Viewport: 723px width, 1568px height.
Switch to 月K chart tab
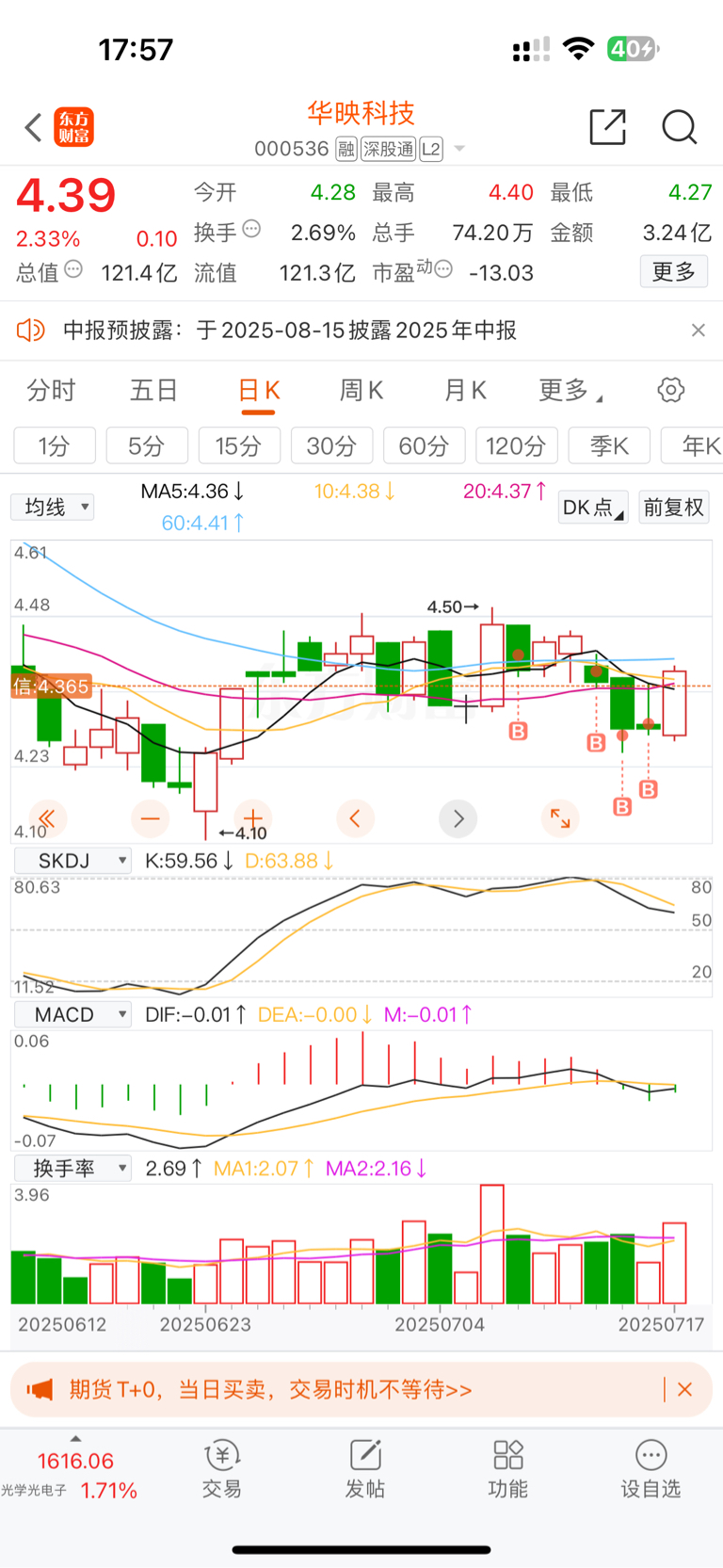(x=465, y=390)
